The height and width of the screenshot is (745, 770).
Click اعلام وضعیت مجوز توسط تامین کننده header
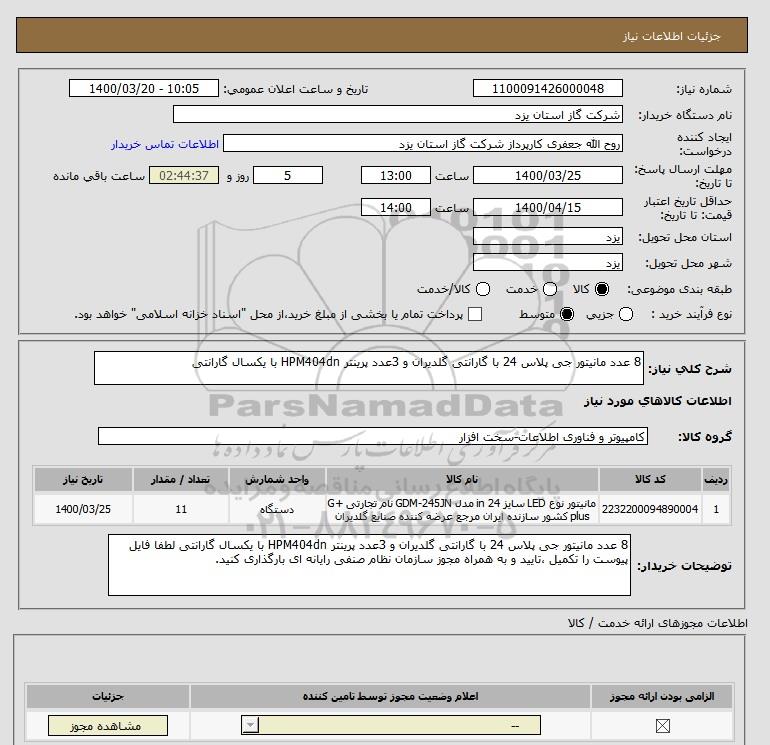pyautogui.click(x=390, y=696)
